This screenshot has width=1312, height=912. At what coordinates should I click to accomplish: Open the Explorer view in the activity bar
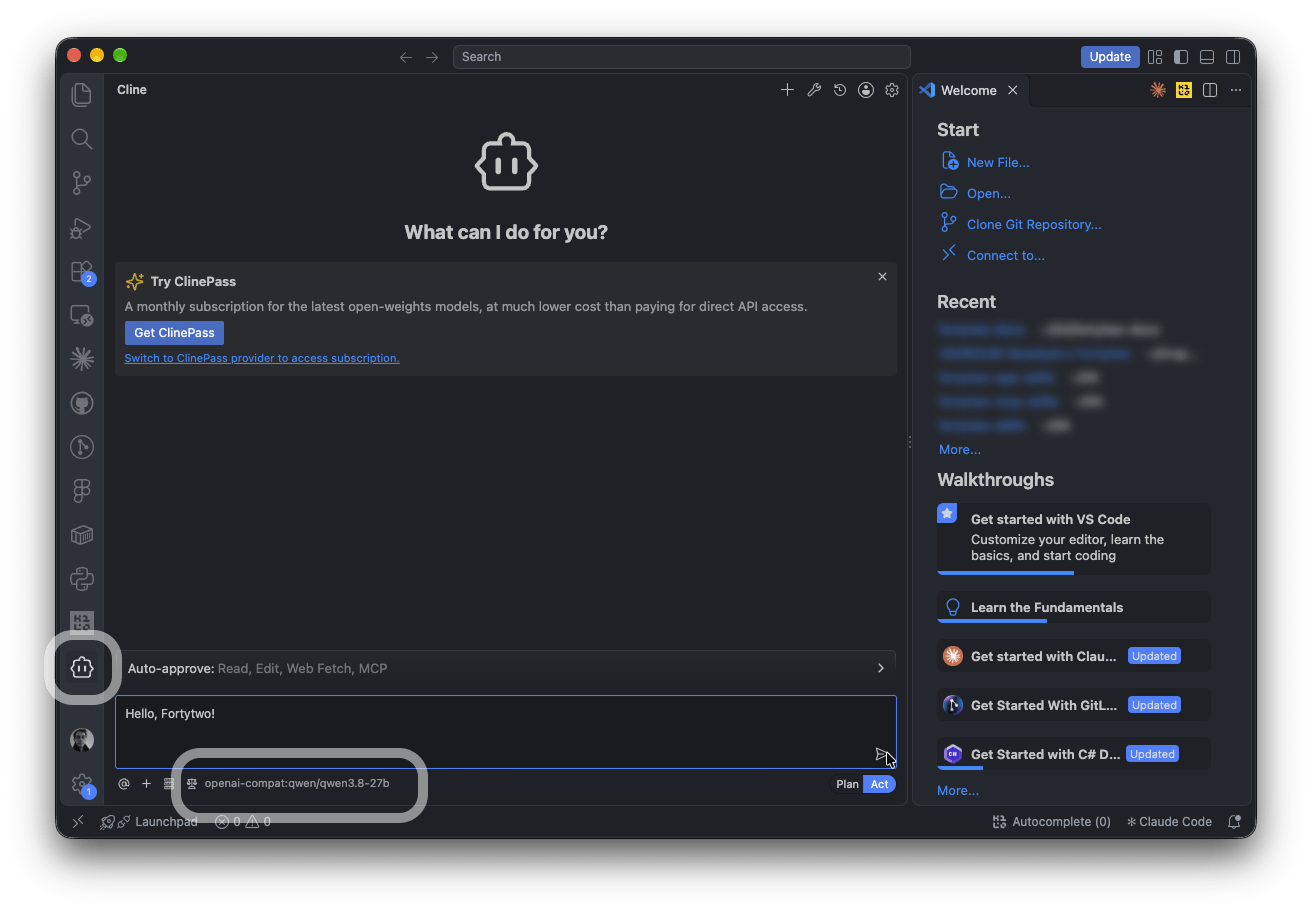click(82, 94)
